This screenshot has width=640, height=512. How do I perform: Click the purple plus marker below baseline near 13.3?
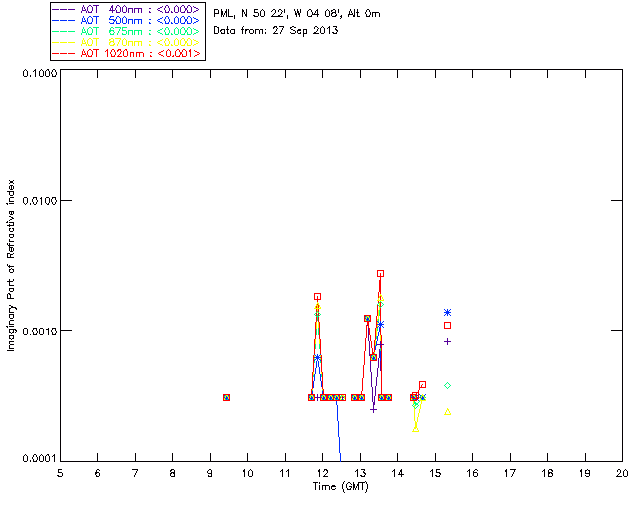(x=373, y=410)
